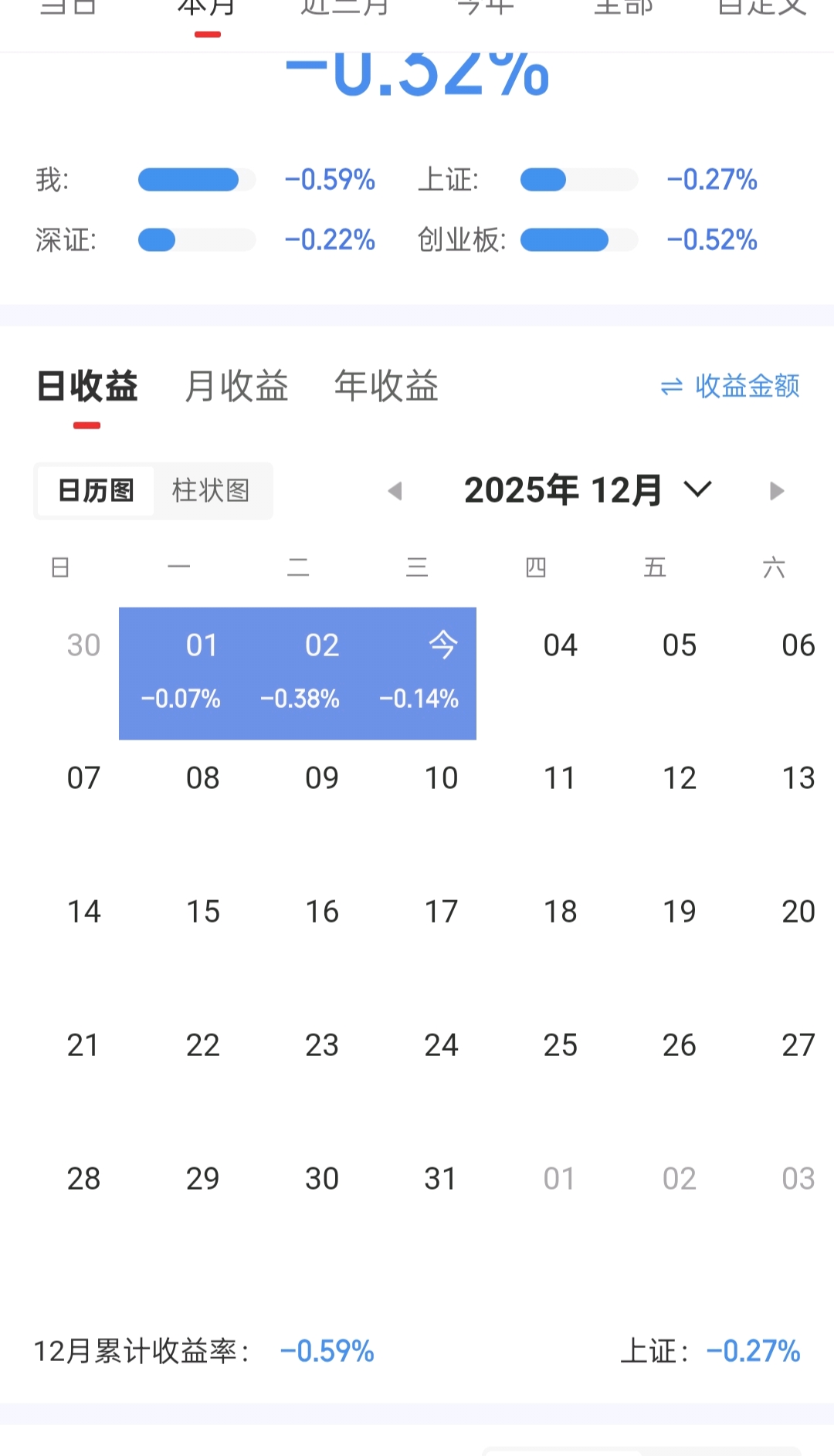Go to previous month using left arrow
834x1456 pixels.
(395, 491)
